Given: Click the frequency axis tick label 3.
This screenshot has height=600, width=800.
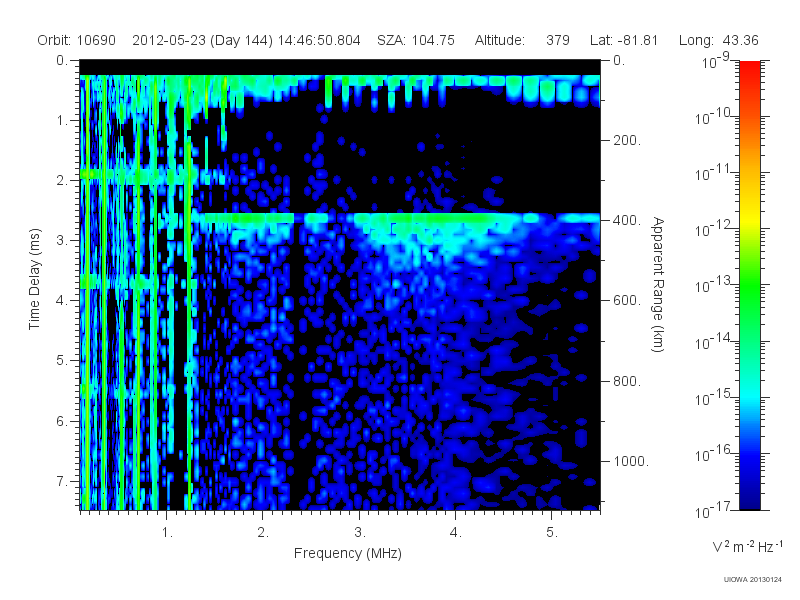Looking at the screenshot, I should click(x=360, y=533).
